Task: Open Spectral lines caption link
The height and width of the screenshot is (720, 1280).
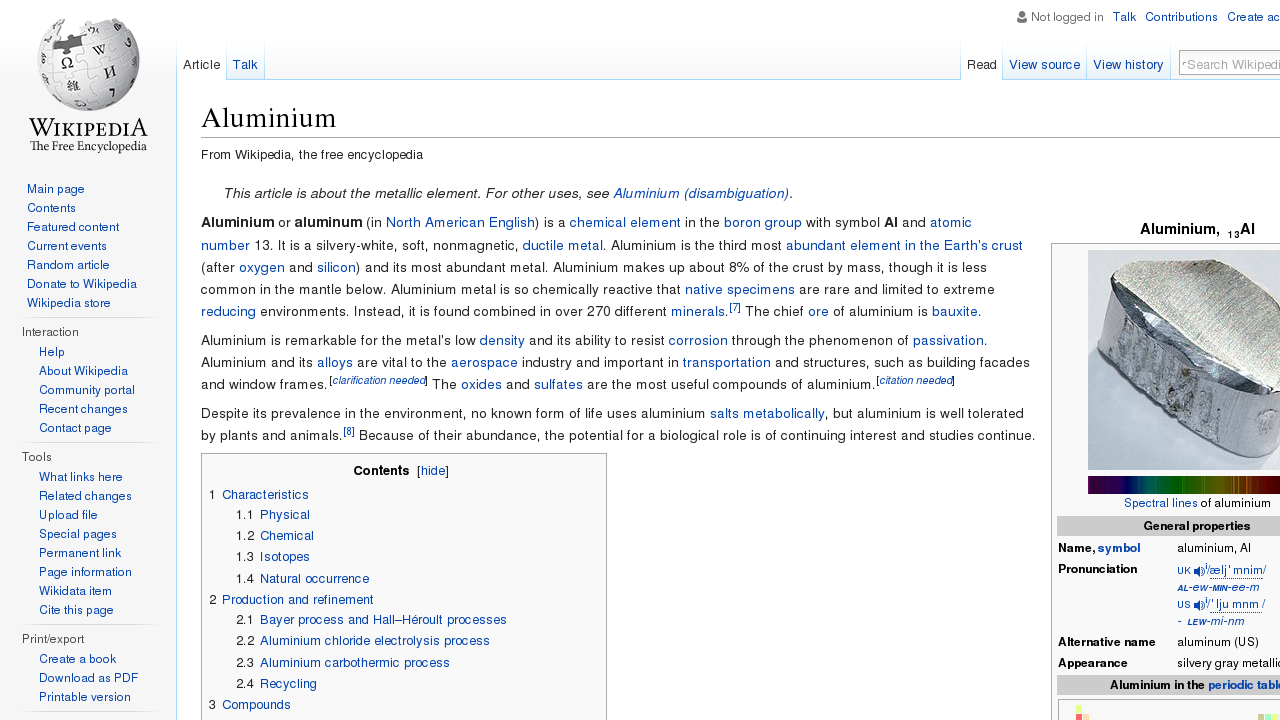Action: click(x=1160, y=503)
